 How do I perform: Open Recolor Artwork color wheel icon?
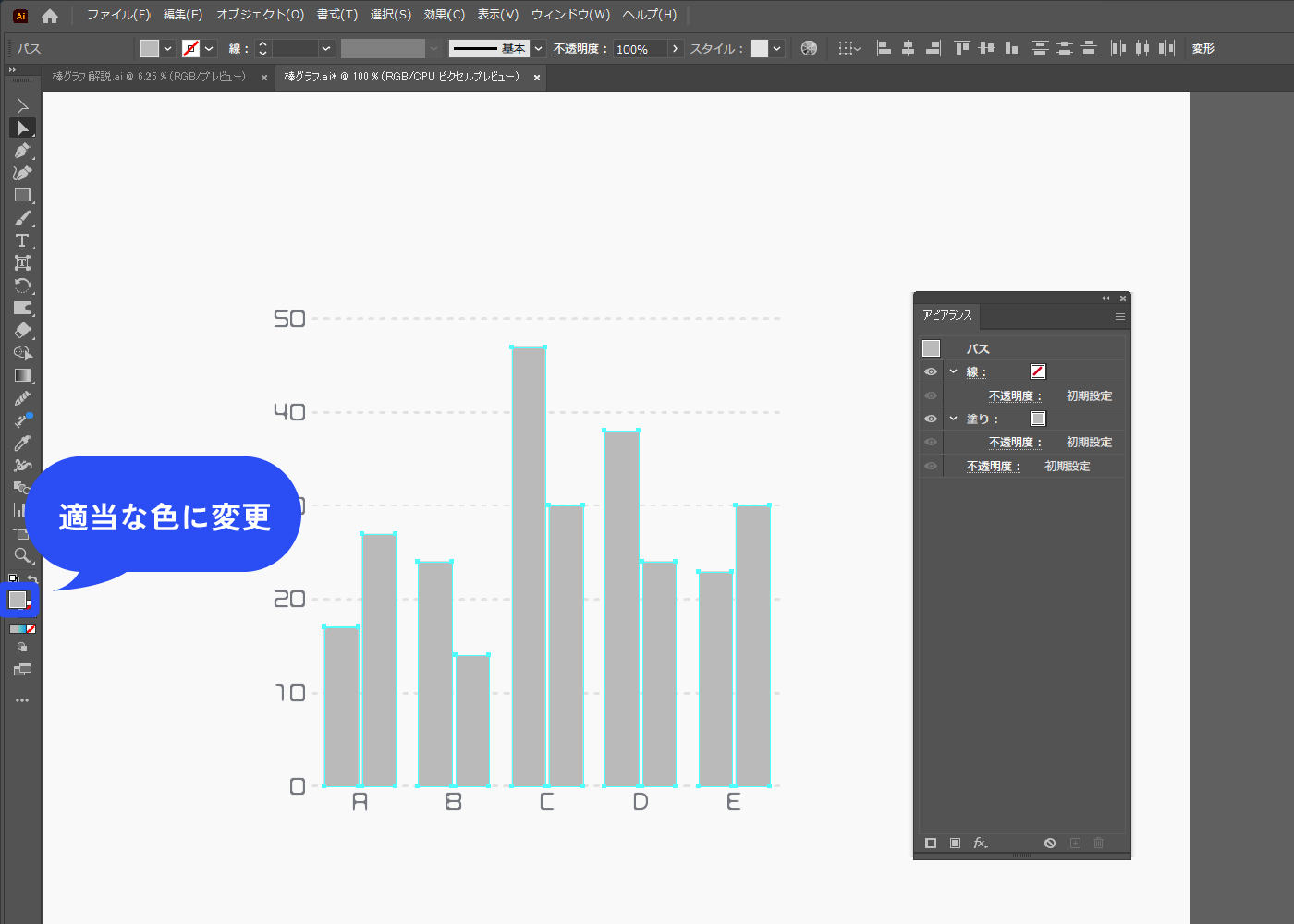(809, 48)
